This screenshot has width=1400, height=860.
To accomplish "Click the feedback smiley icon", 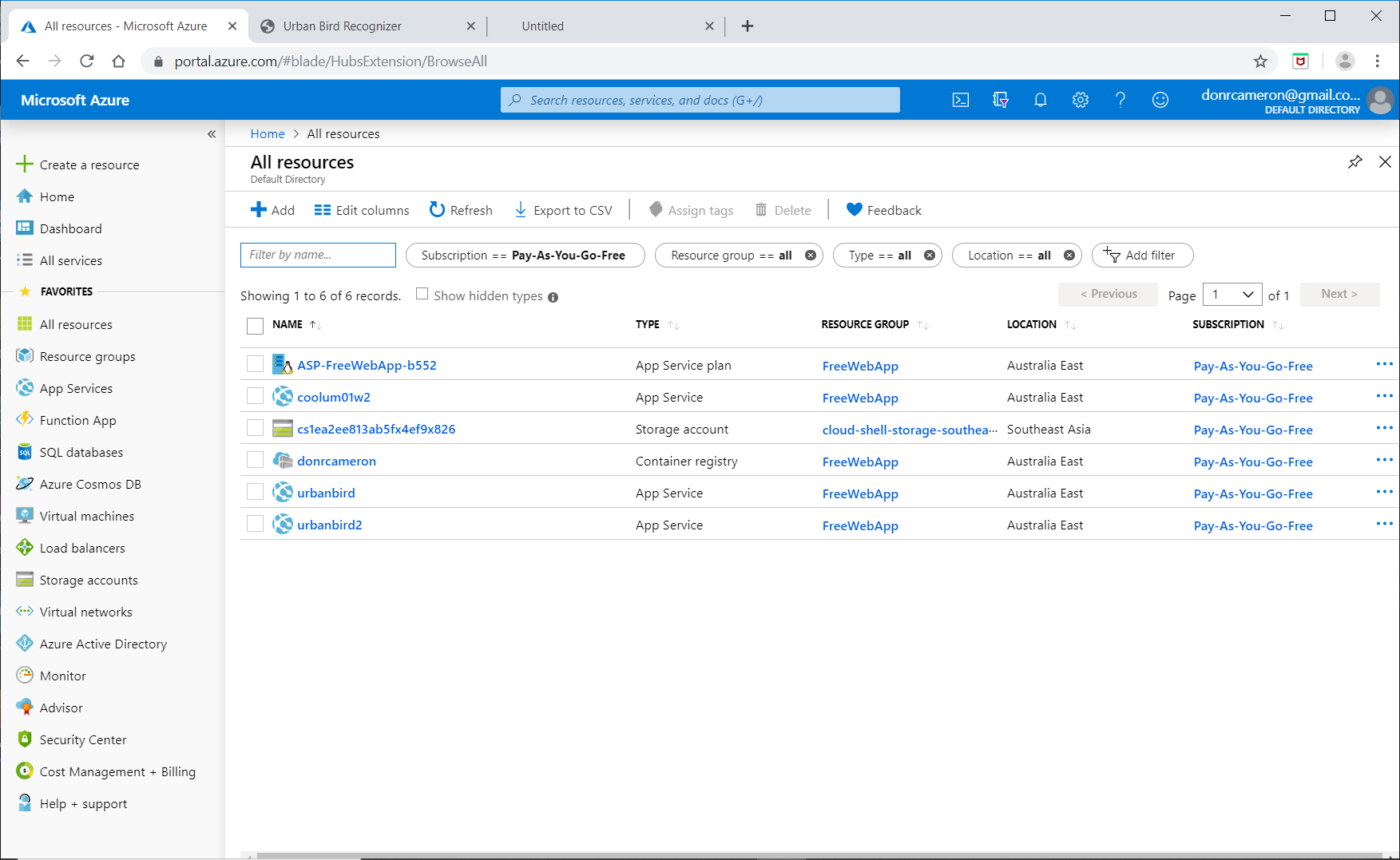I will tap(1160, 100).
